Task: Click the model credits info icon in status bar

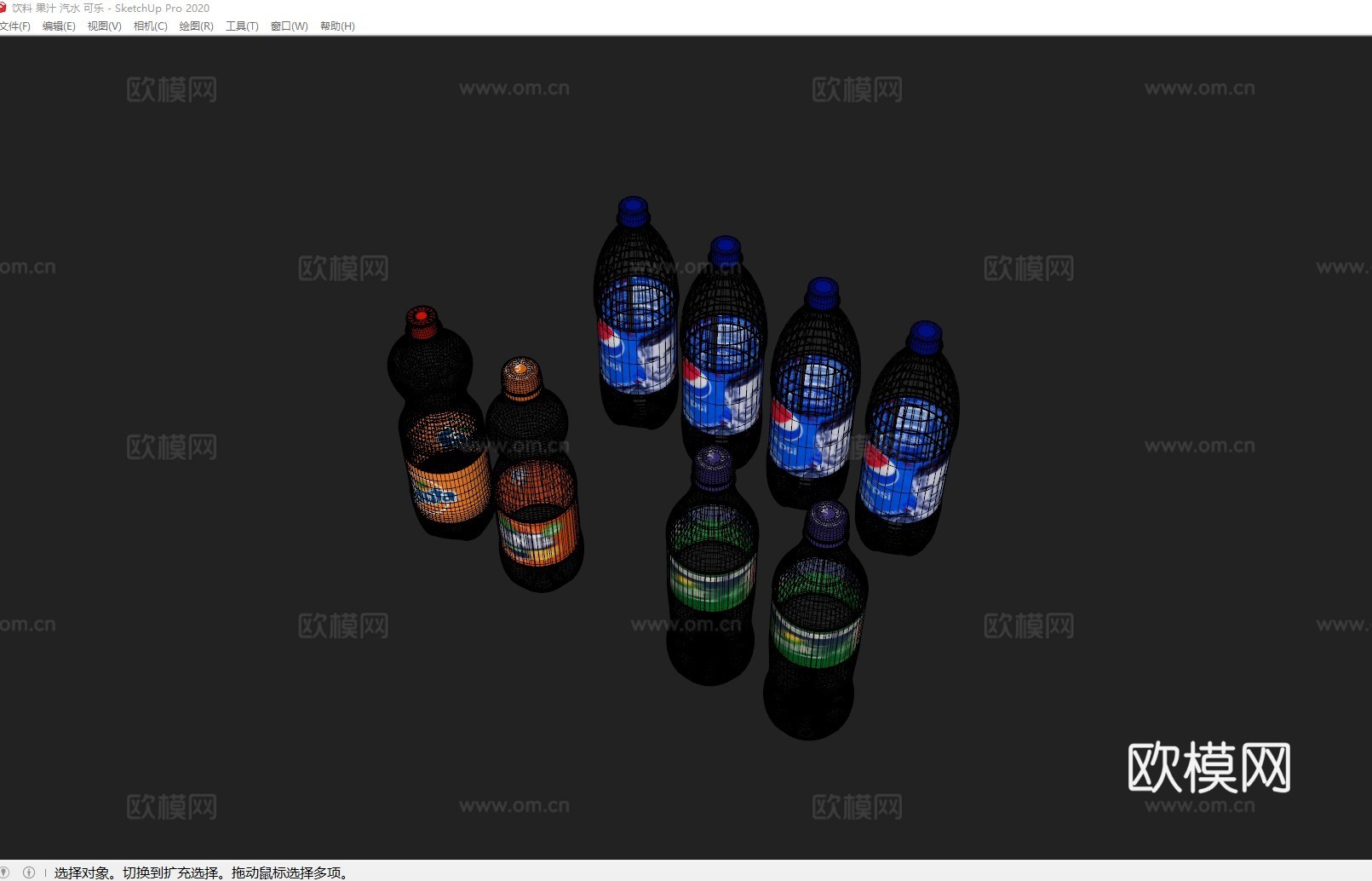Action: click(x=29, y=872)
